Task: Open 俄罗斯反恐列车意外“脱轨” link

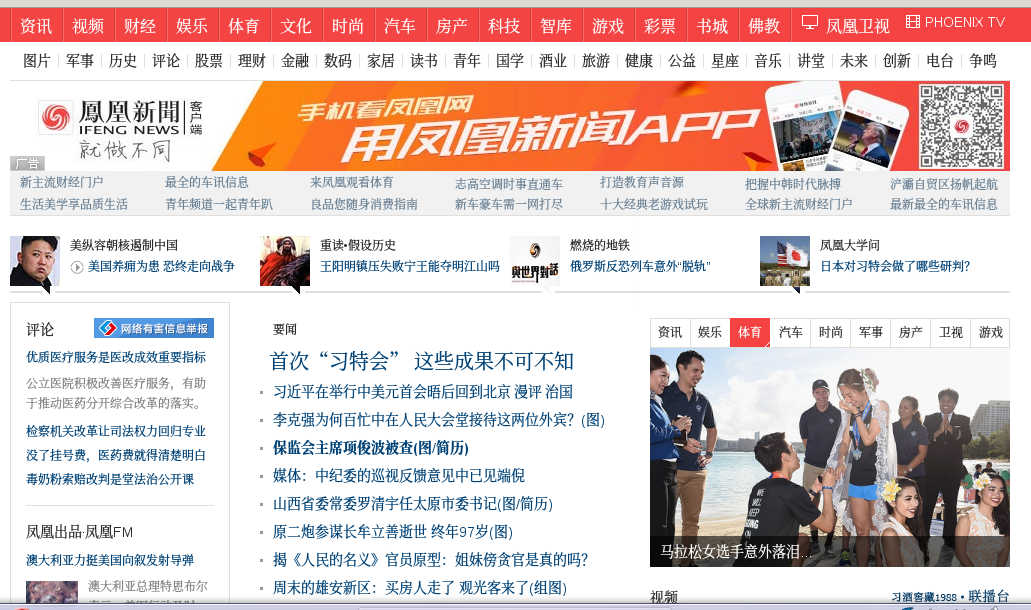Action: [640, 266]
